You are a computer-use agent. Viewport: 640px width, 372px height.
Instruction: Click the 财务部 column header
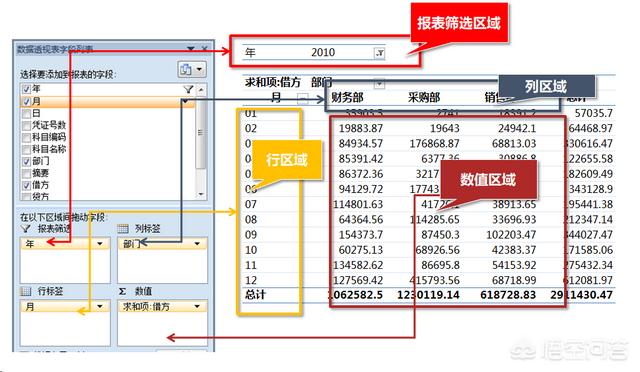pos(347,98)
